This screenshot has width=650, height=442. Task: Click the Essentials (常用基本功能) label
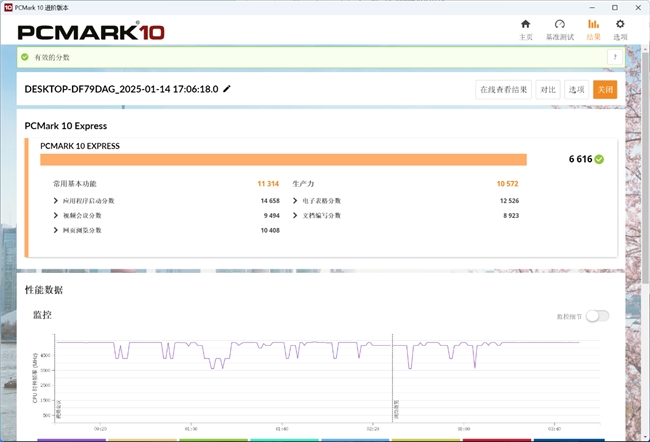75,184
